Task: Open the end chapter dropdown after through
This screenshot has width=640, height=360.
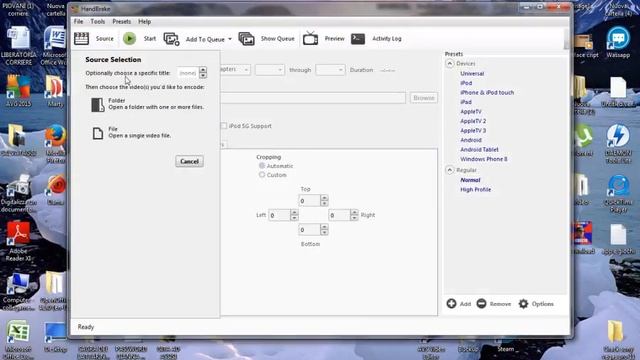Action: pos(330,70)
